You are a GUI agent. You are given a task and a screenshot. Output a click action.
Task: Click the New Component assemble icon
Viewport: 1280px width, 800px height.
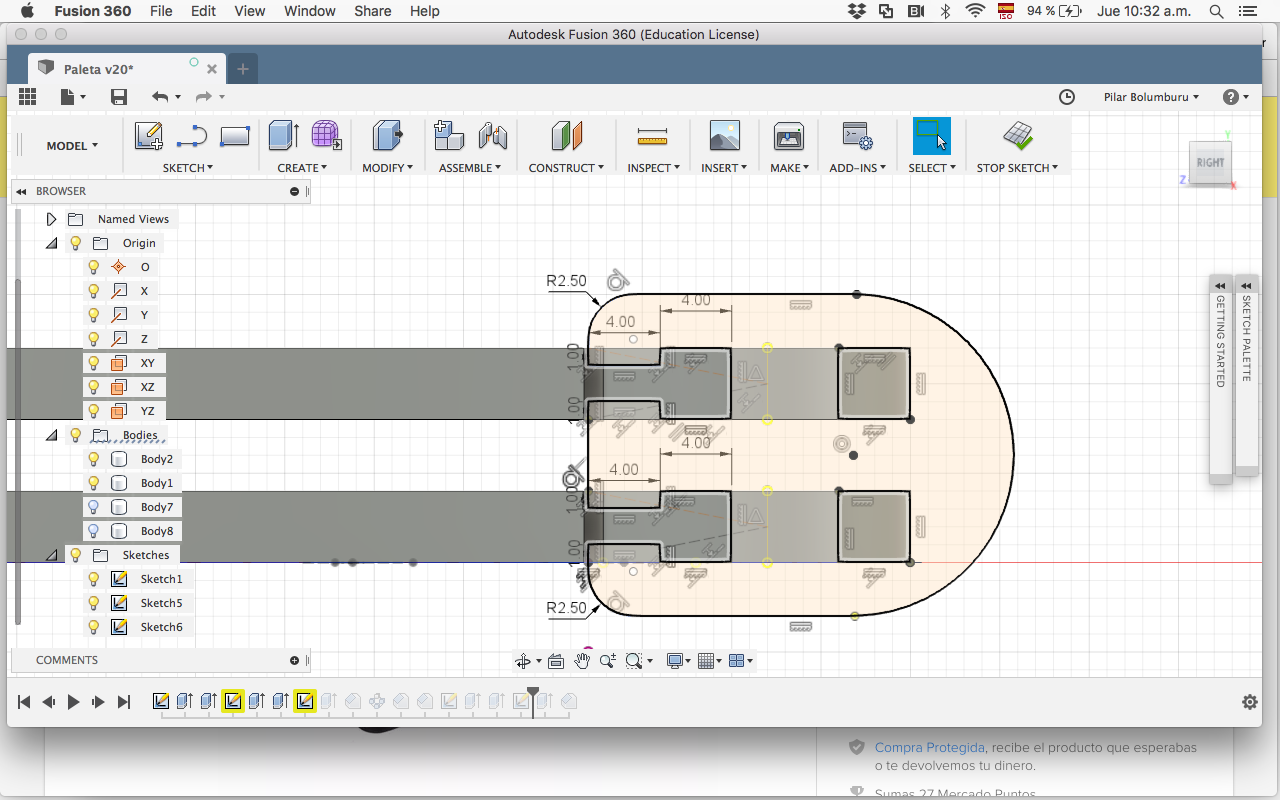tap(449, 136)
